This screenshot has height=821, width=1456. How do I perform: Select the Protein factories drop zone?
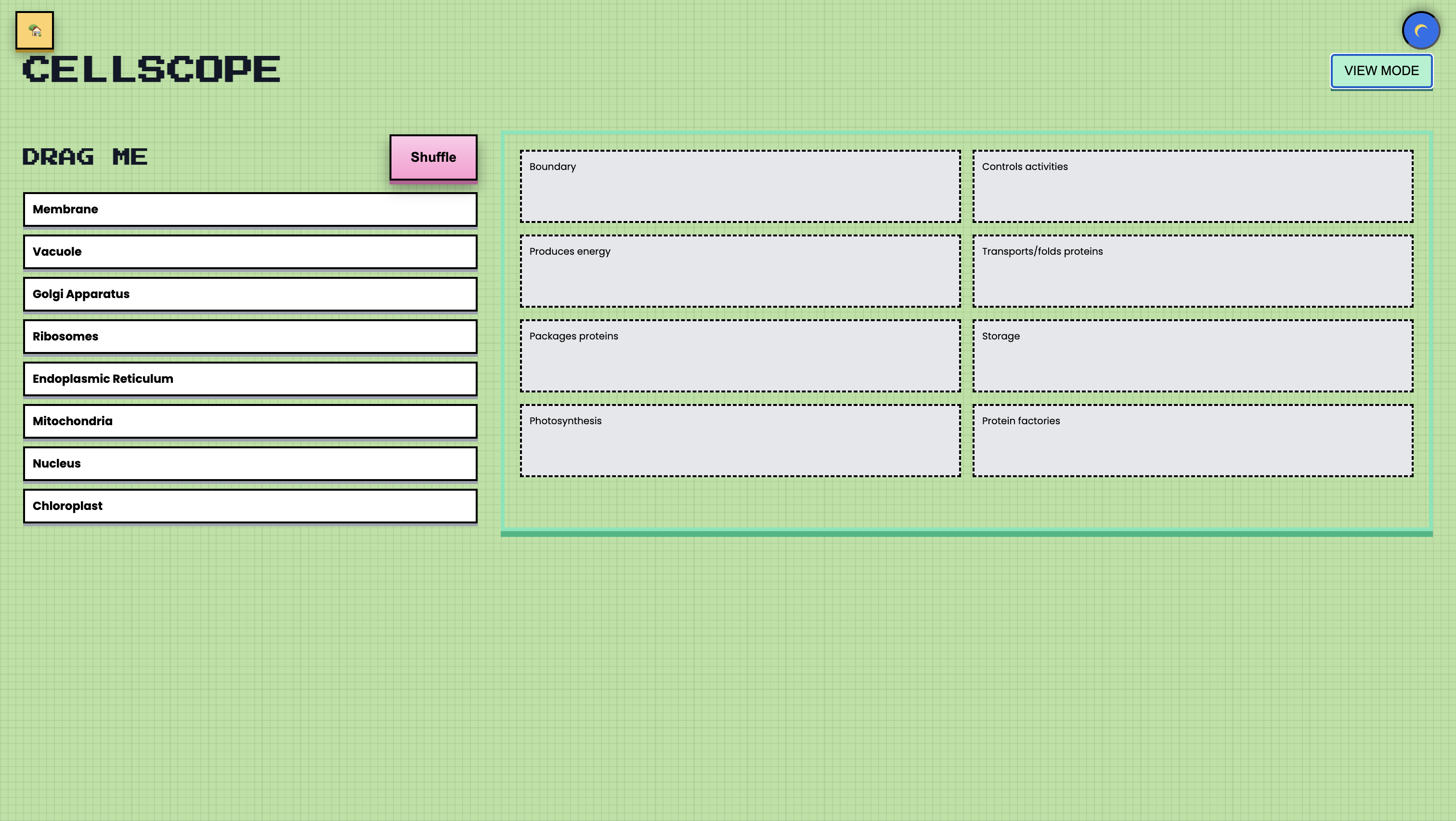1193,441
